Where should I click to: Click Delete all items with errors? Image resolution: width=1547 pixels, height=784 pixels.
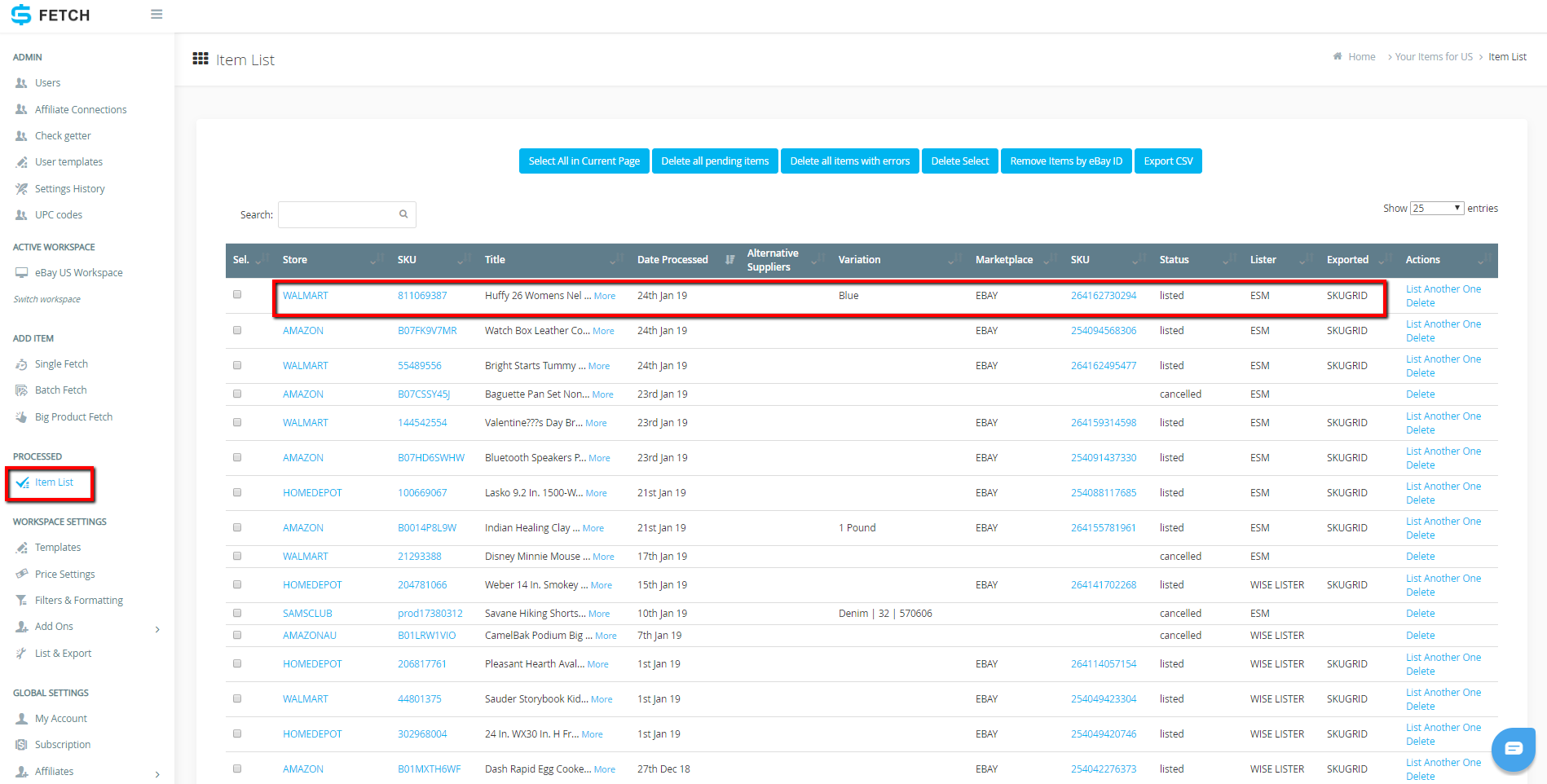pos(850,161)
